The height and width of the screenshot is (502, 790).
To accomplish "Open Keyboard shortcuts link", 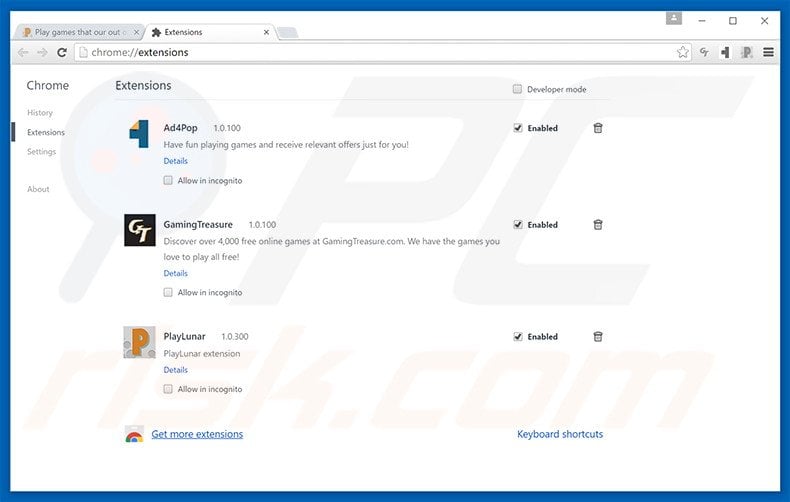I will click(560, 434).
